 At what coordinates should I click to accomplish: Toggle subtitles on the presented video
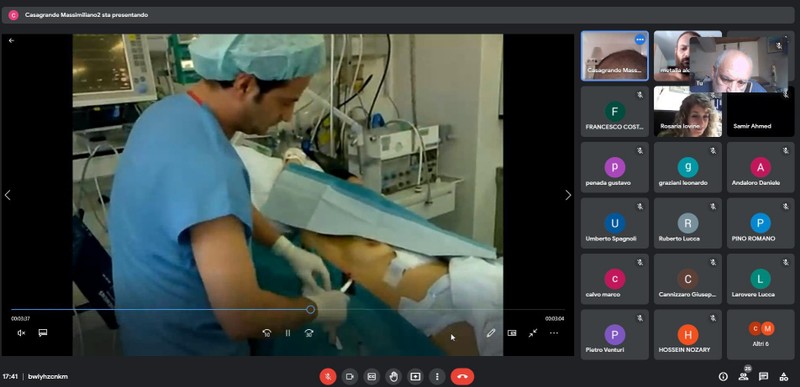point(43,333)
